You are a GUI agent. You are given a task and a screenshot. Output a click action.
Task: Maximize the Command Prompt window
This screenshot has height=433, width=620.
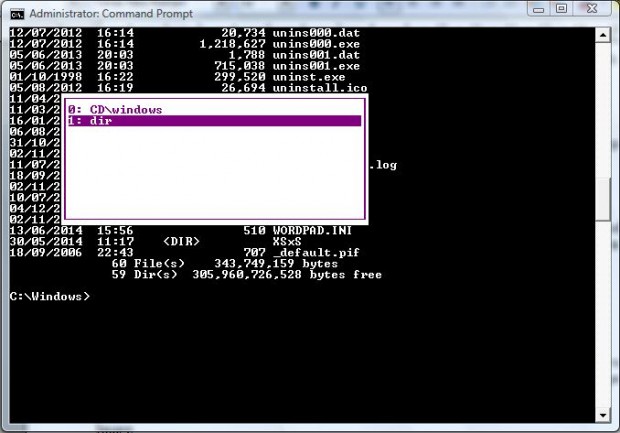tap(561, 9)
